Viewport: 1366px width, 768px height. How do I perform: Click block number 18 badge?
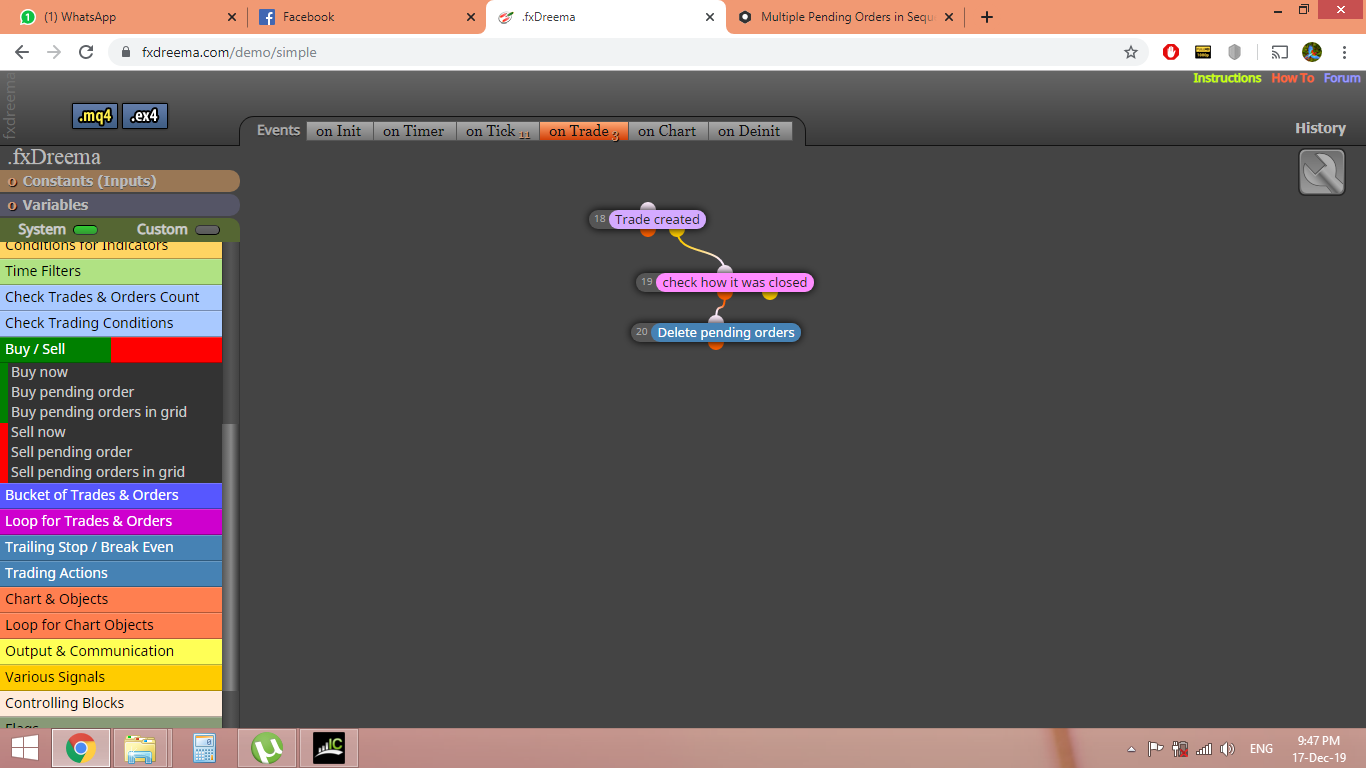point(600,219)
